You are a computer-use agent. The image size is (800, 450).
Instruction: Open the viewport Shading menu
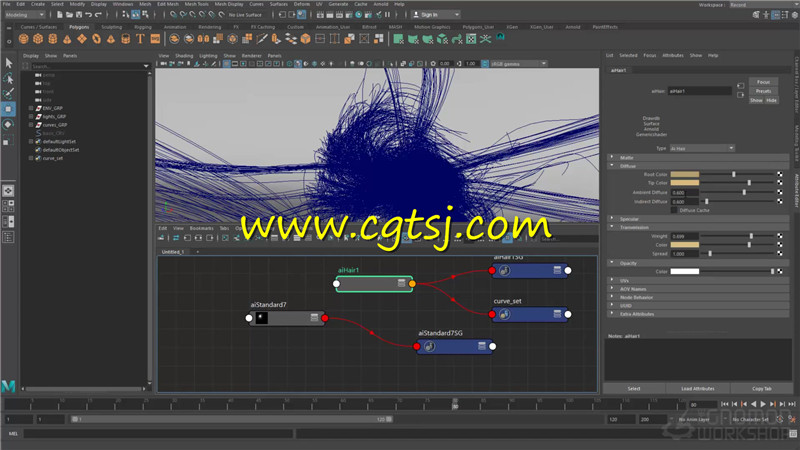coord(184,56)
